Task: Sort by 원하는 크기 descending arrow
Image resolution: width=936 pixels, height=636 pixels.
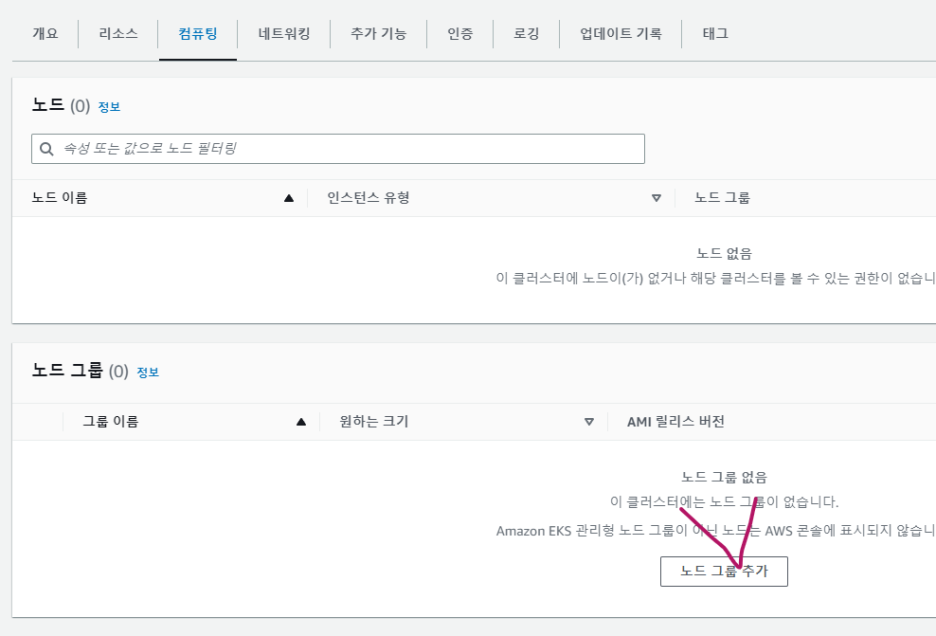Action: coord(589,422)
